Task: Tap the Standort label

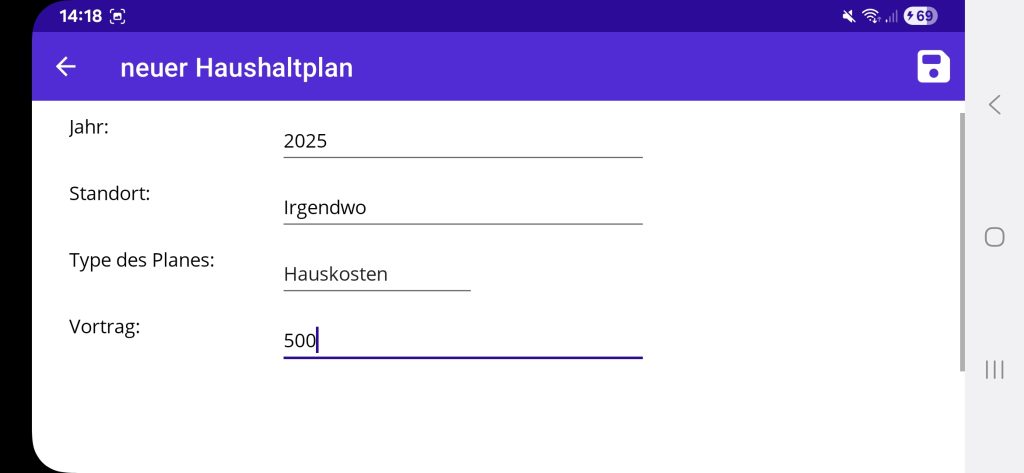Action: point(109,193)
